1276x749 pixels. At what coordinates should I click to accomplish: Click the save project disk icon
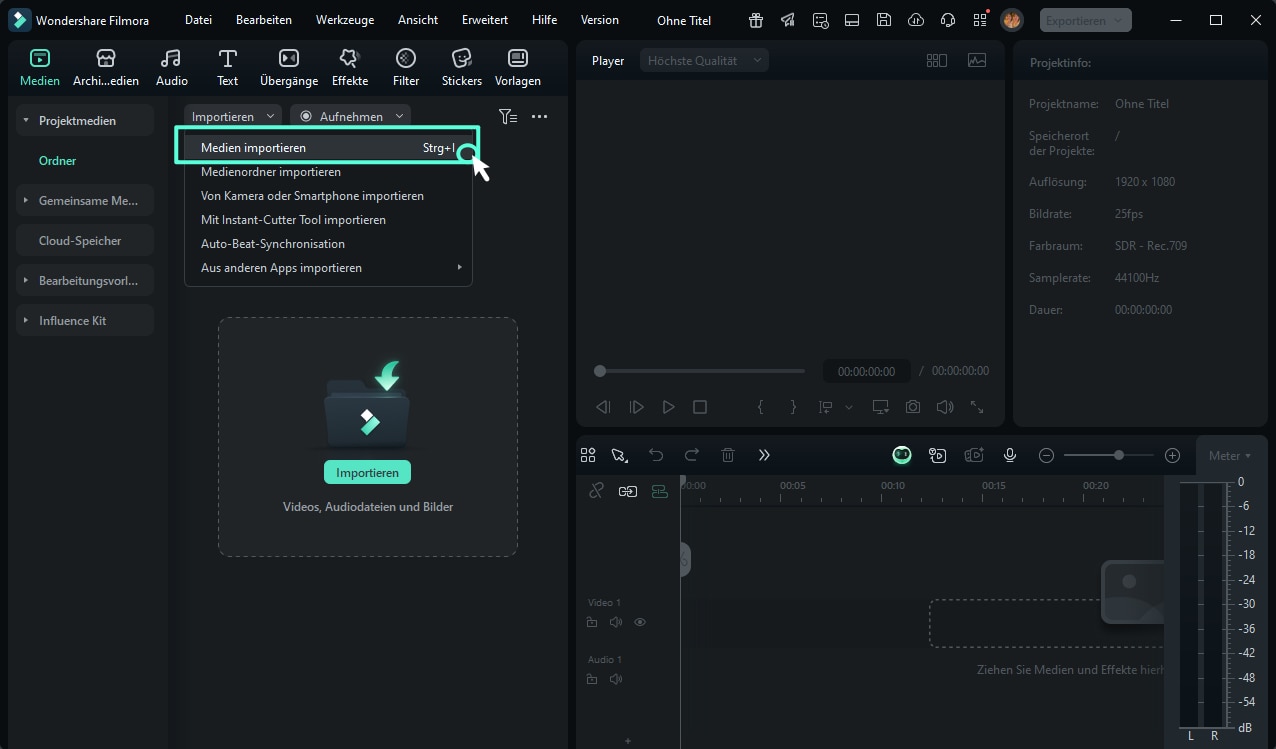(x=884, y=20)
